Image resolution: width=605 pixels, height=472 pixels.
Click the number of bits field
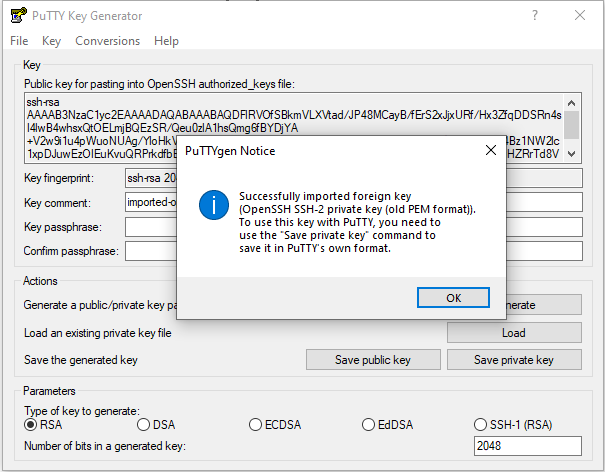point(527,446)
